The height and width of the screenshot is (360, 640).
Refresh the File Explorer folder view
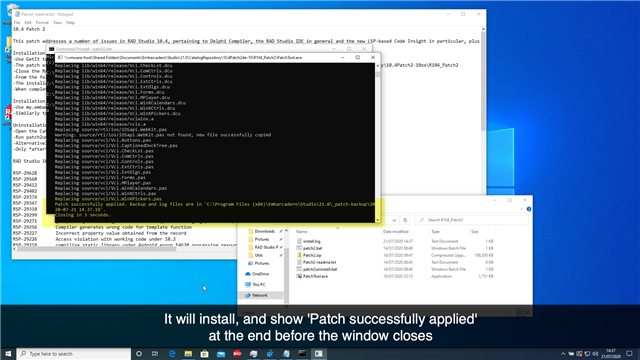[405, 220]
